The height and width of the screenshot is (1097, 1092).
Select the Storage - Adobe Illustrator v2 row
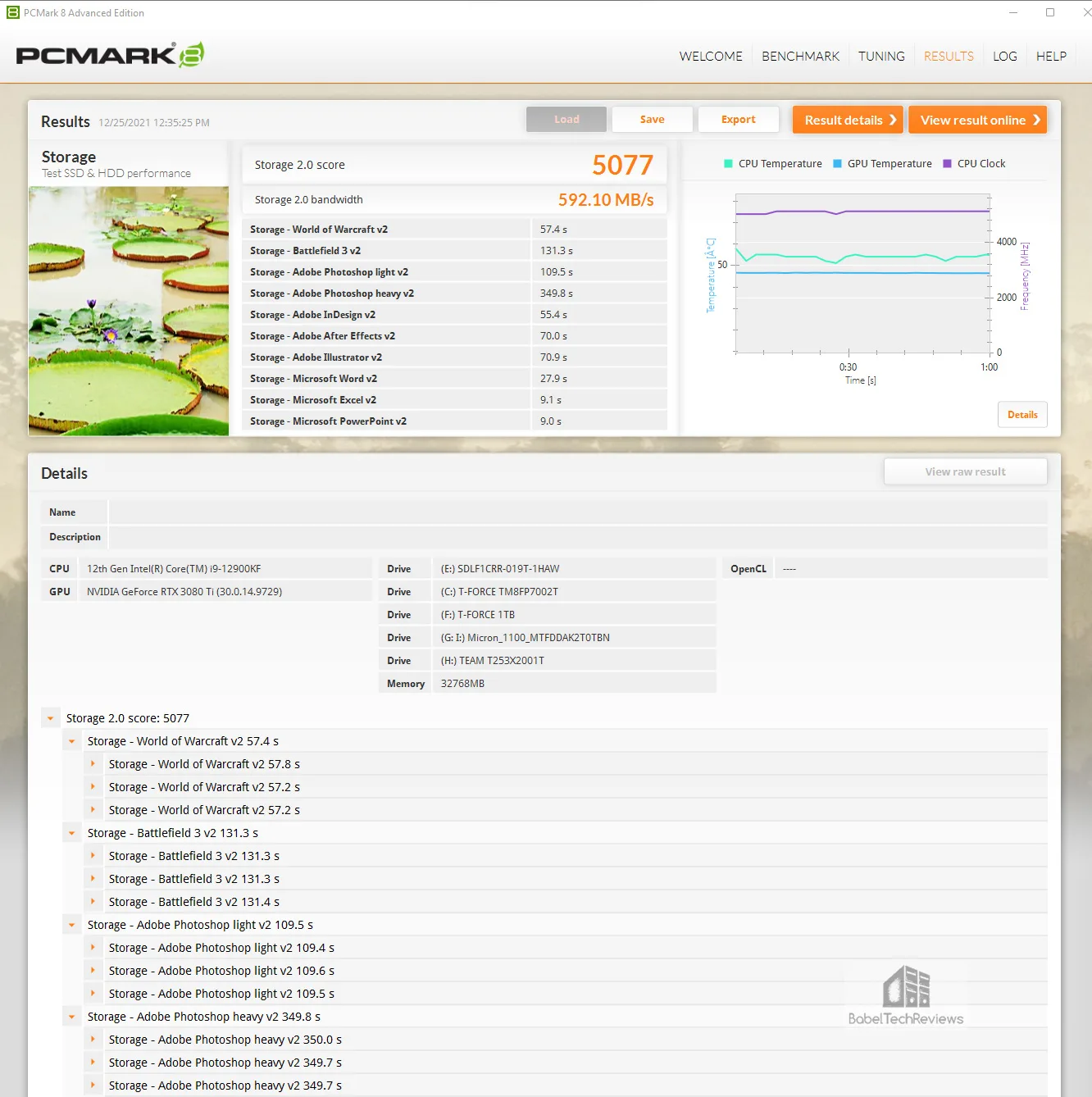click(454, 357)
